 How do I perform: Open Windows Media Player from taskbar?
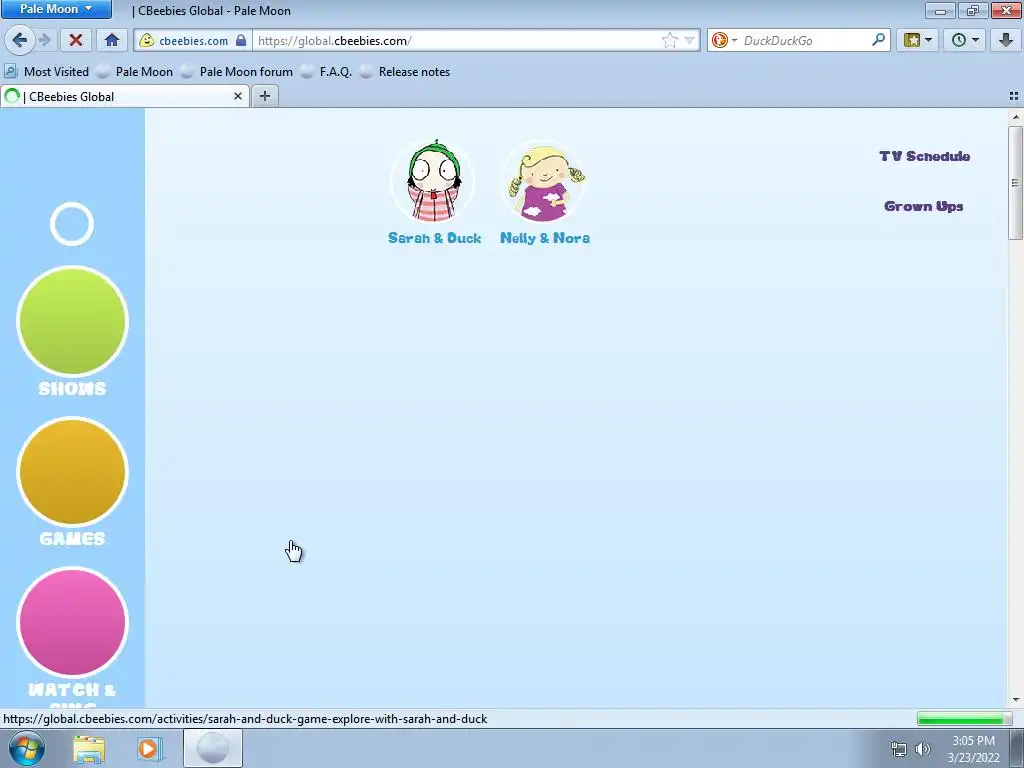pyautogui.click(x=148, y=749)
